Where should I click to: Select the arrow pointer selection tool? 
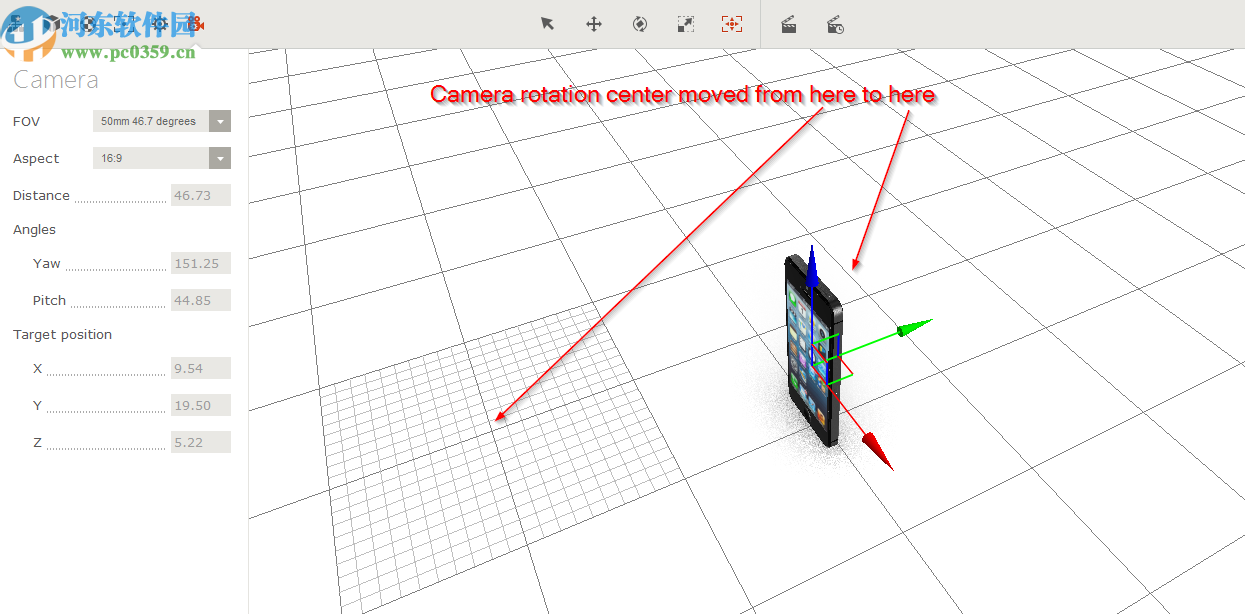coord(547,24)
